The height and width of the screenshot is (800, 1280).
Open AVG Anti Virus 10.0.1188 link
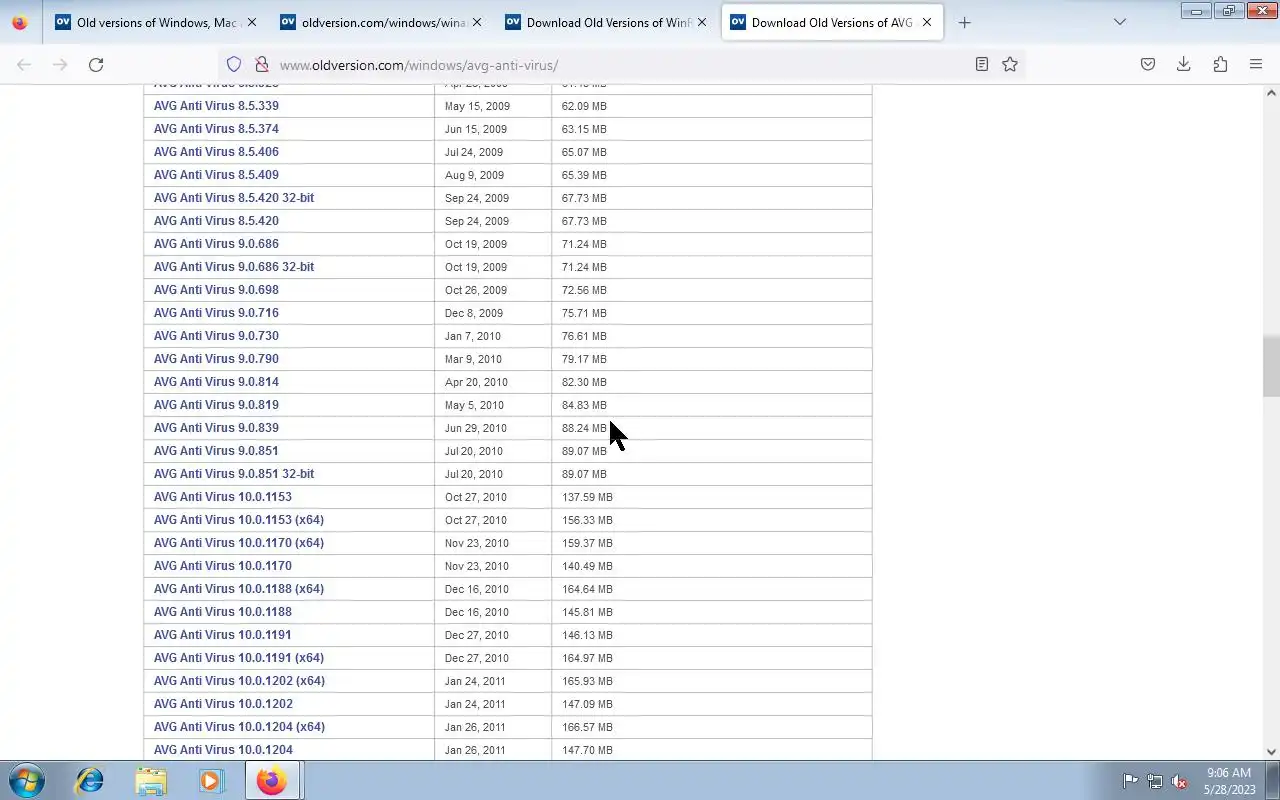click(223, 612)
